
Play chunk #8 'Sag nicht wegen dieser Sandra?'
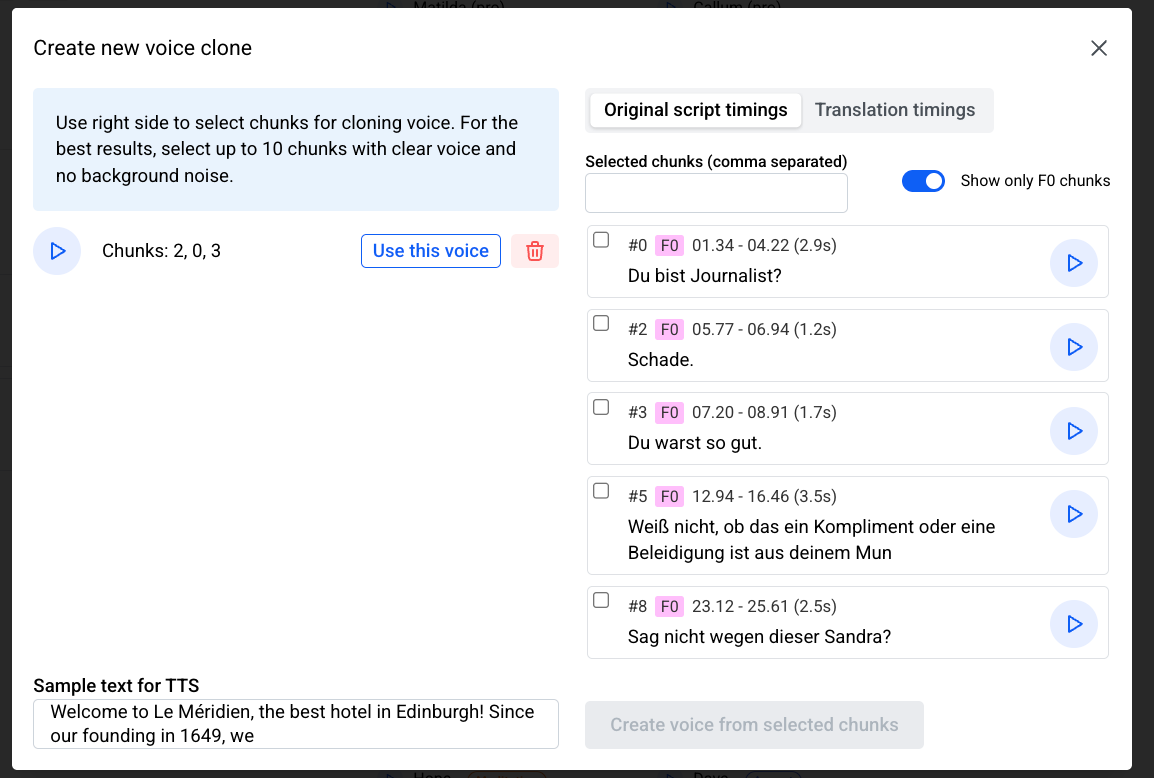pos(1074,624)
